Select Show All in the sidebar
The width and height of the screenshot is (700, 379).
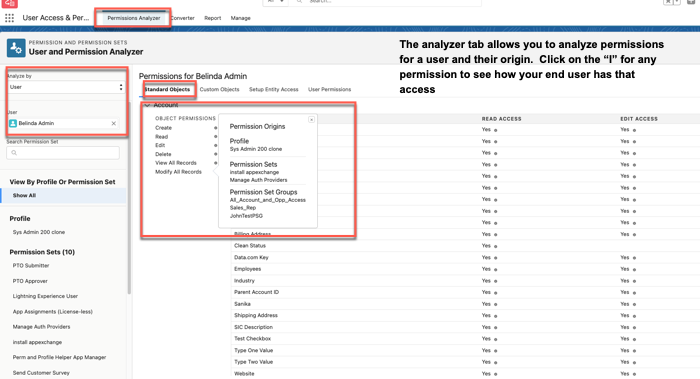[63, 196]
